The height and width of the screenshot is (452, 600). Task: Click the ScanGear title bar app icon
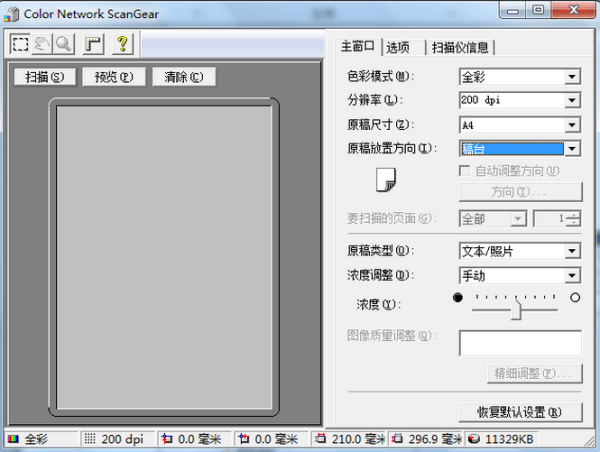(x=11, y=14)
